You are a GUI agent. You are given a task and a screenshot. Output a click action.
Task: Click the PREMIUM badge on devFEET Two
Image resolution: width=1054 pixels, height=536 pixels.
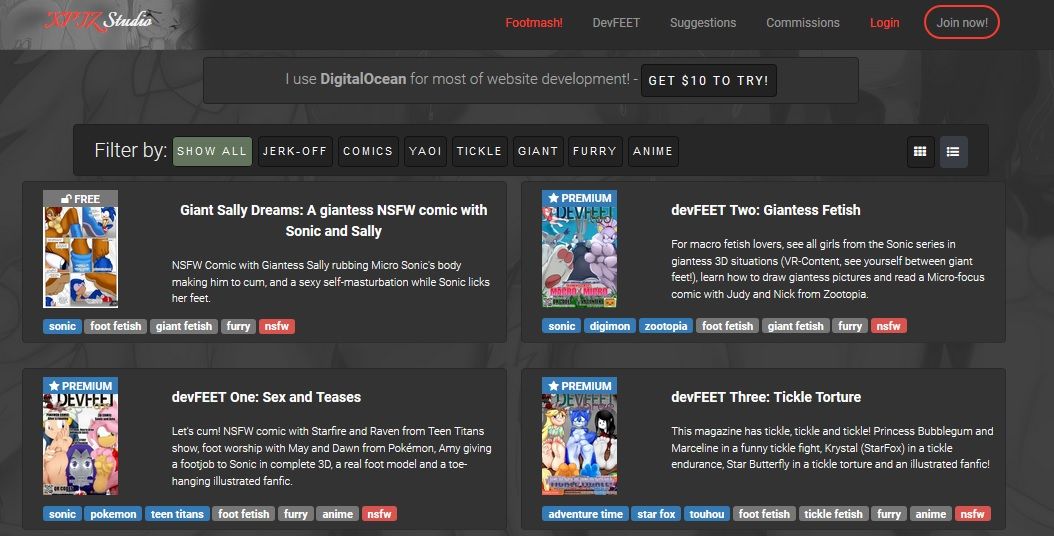click(x=579, y=198)
